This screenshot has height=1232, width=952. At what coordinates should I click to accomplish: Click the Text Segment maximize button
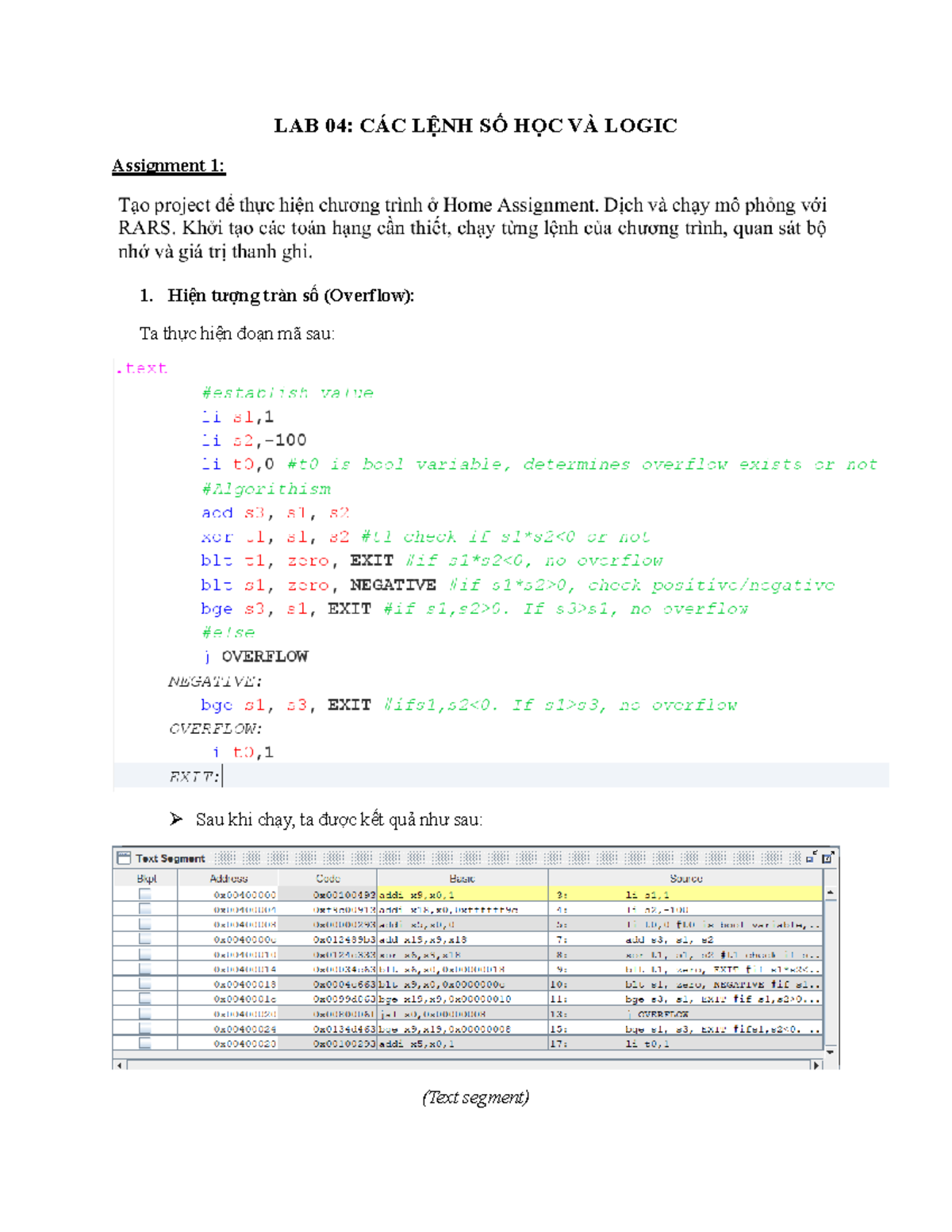(827, 858)
